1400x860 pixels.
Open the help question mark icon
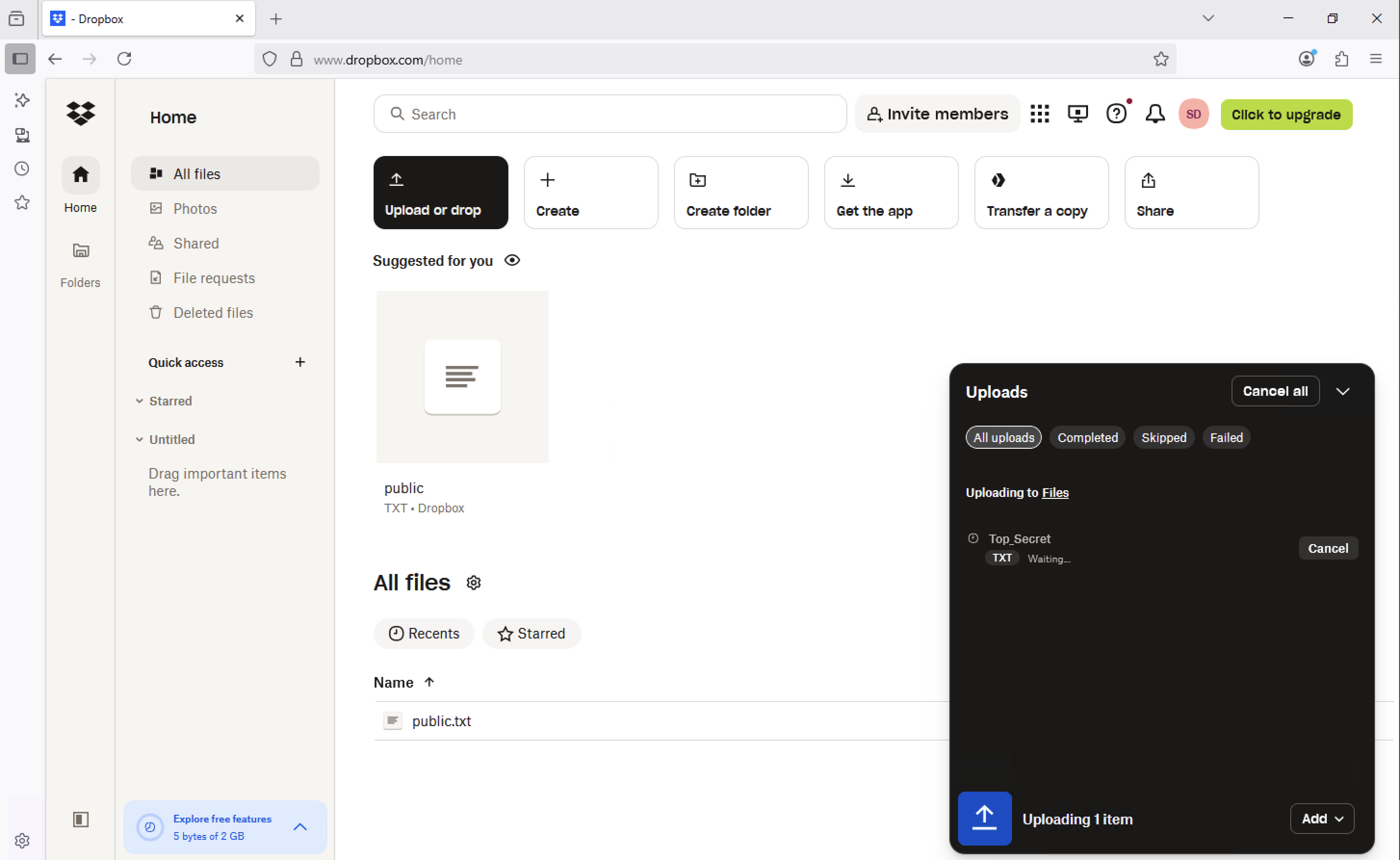click(1115, 114)
